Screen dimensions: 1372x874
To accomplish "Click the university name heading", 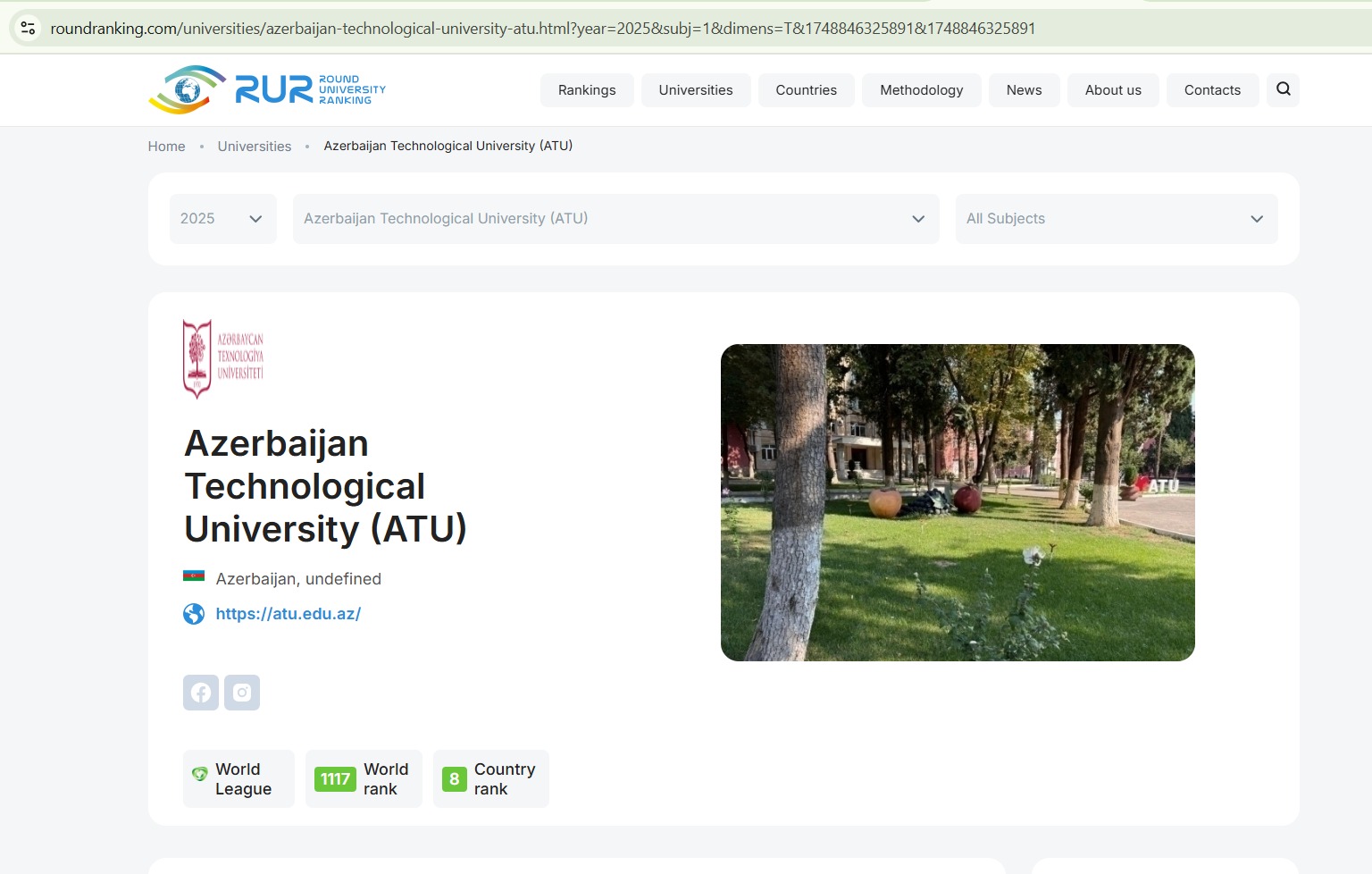I will 325,486.
